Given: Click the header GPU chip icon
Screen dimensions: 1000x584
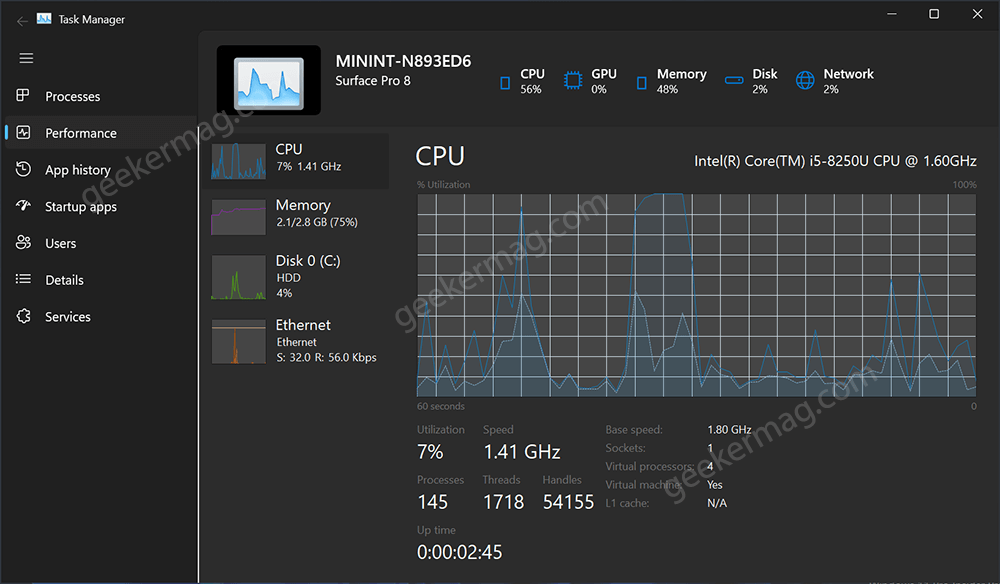Looking at the screenshot, I should [573, 80].
